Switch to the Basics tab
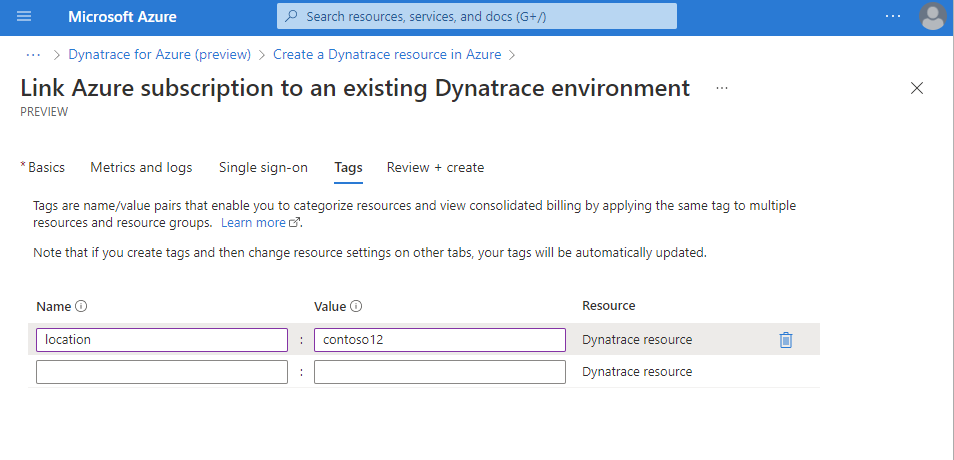 [x=46, y=167]
